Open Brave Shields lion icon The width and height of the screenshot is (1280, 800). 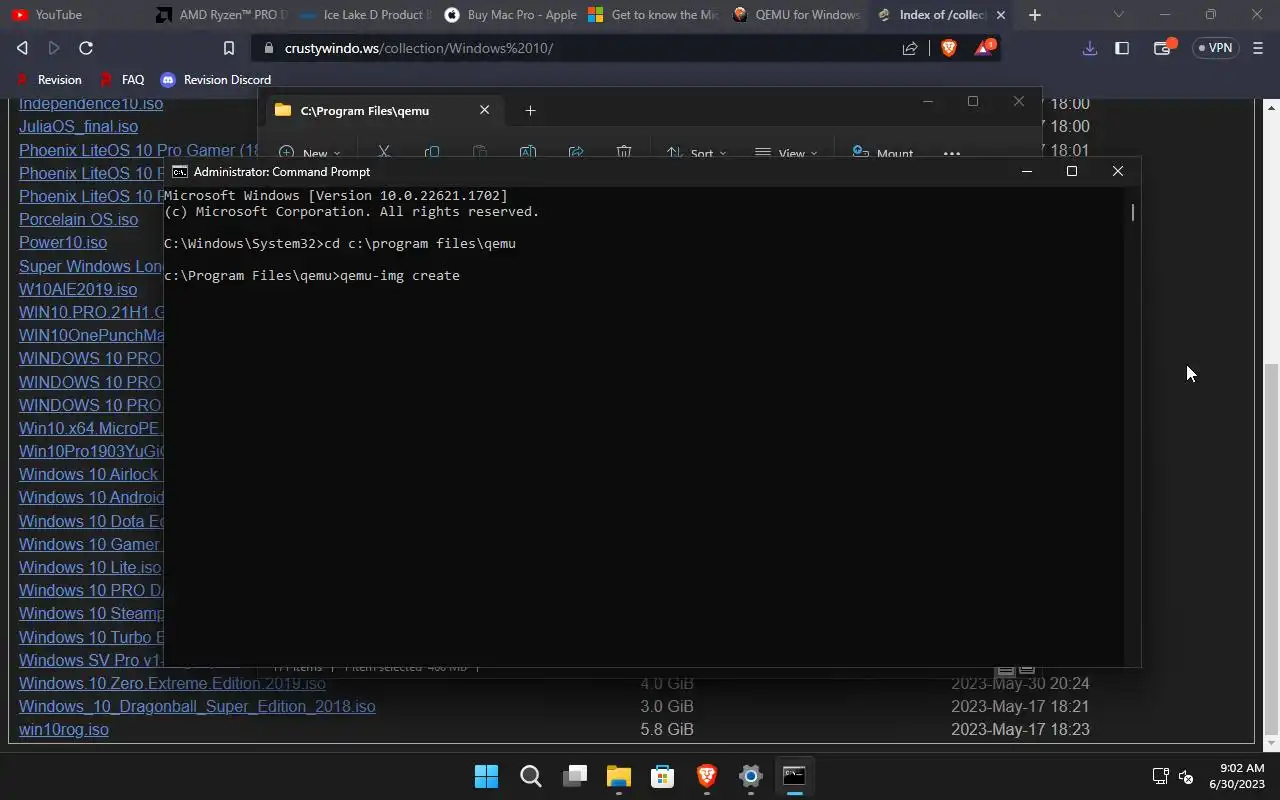pos(949,48)
